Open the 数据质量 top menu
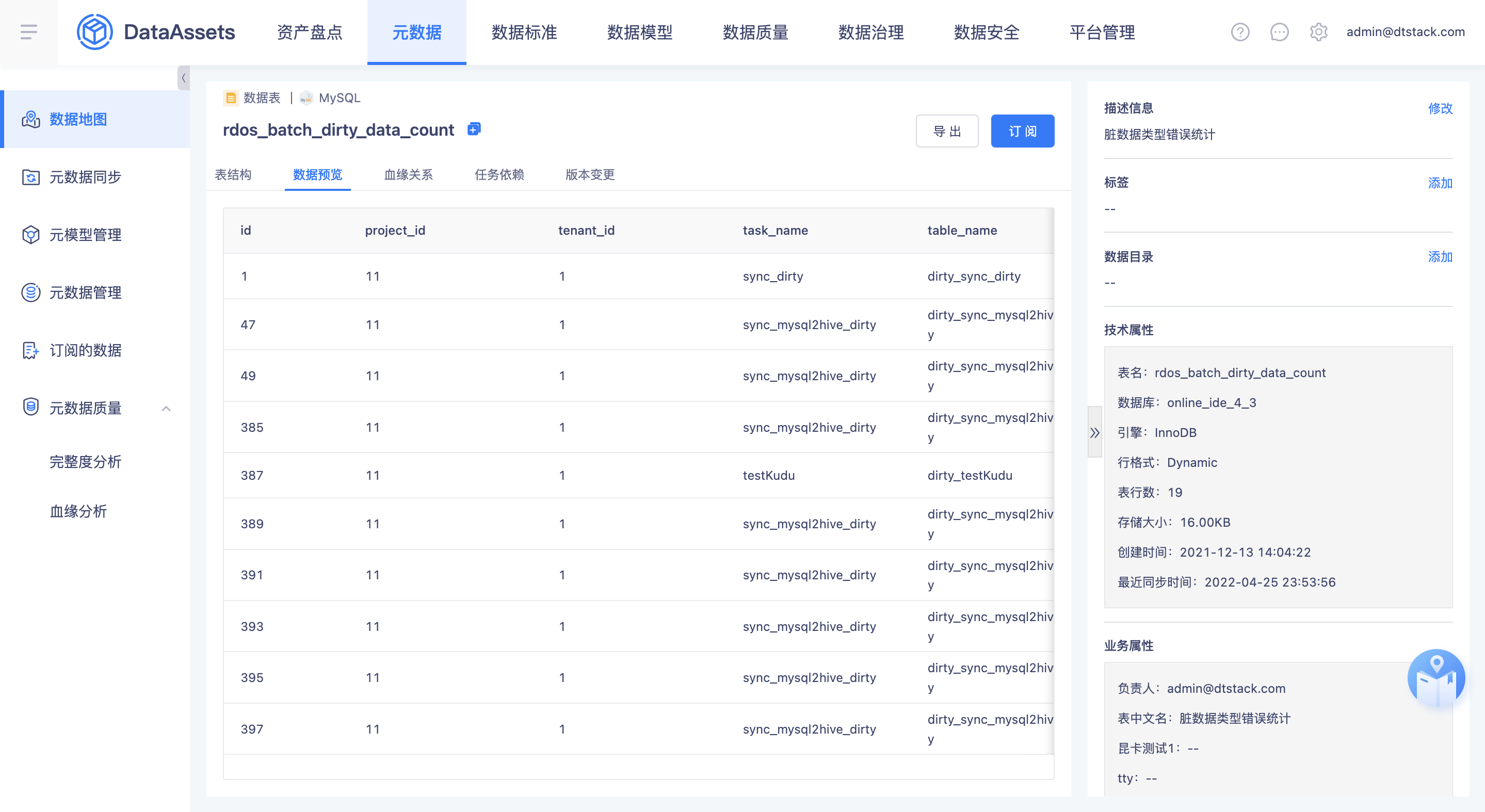Screen dimensions: 1485x812 755,33
